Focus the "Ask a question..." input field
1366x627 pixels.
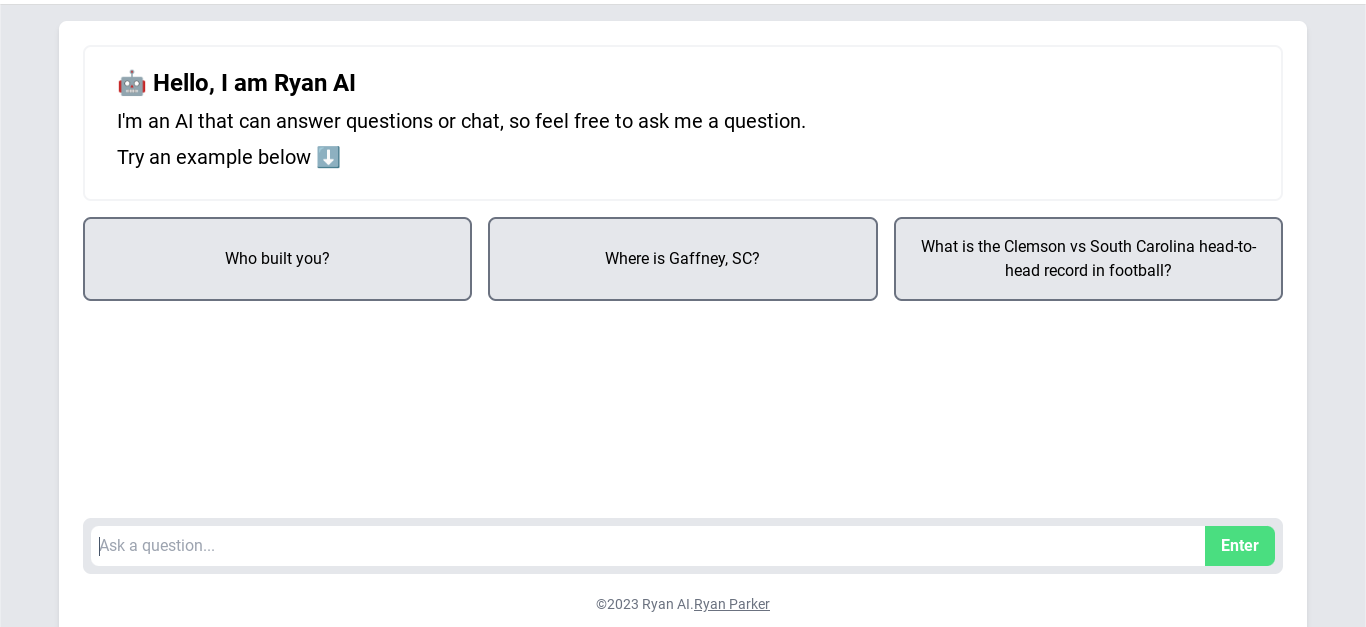tap(648, 546)
